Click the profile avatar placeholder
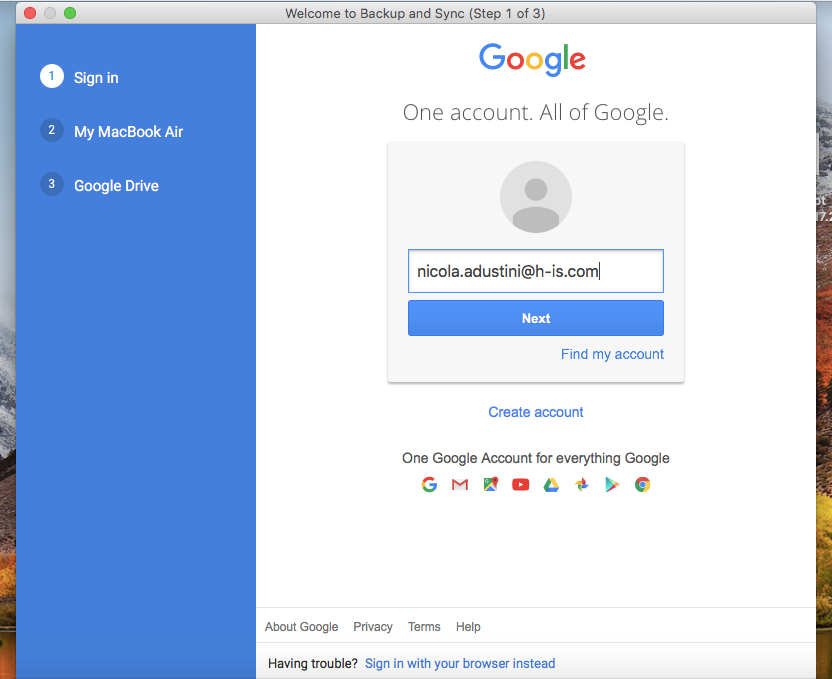 click(536, 197)
